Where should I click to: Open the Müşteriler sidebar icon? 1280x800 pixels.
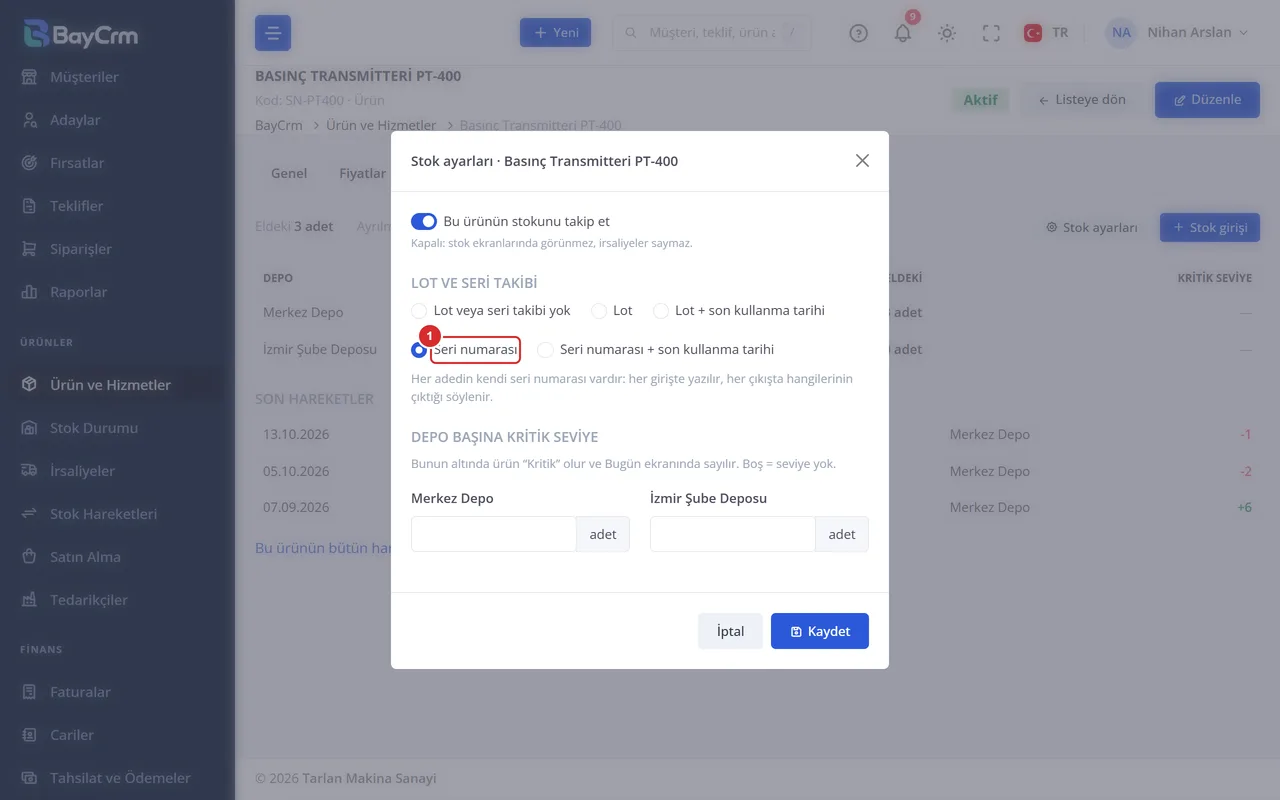[30, 77]
